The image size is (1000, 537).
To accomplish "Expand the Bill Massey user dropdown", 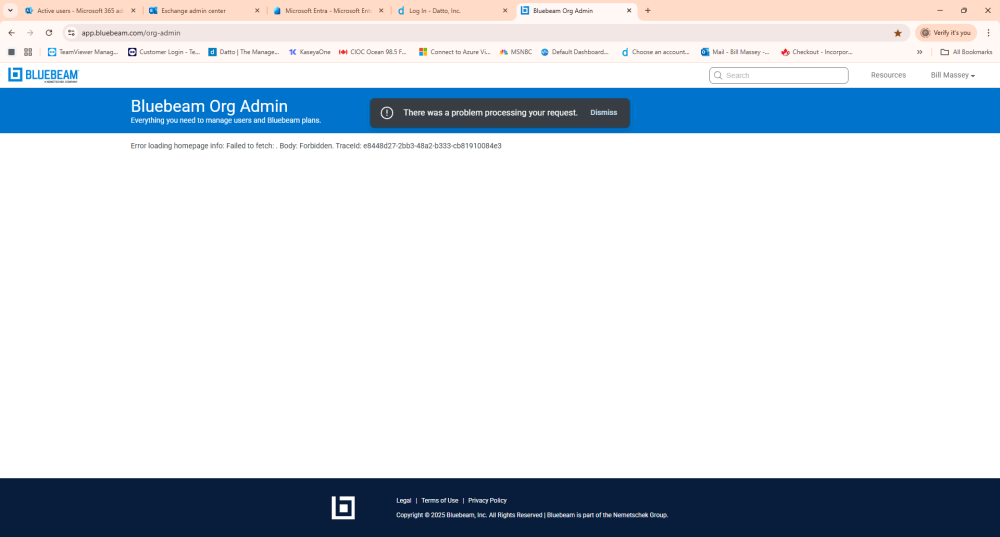I will tap(952, 75).
